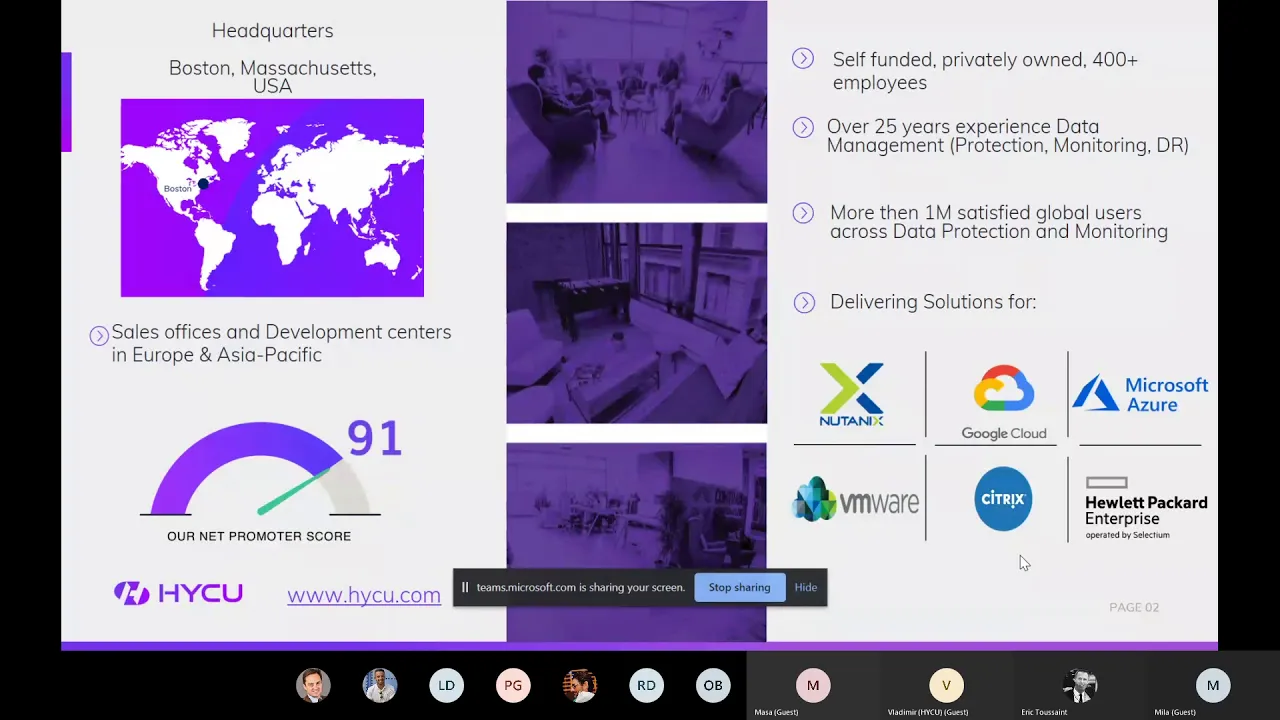Image resolution: width=1280 pixels, height=720 pixels.
Task: Click the pause icon in sharing bar
Action: point(464,587)
